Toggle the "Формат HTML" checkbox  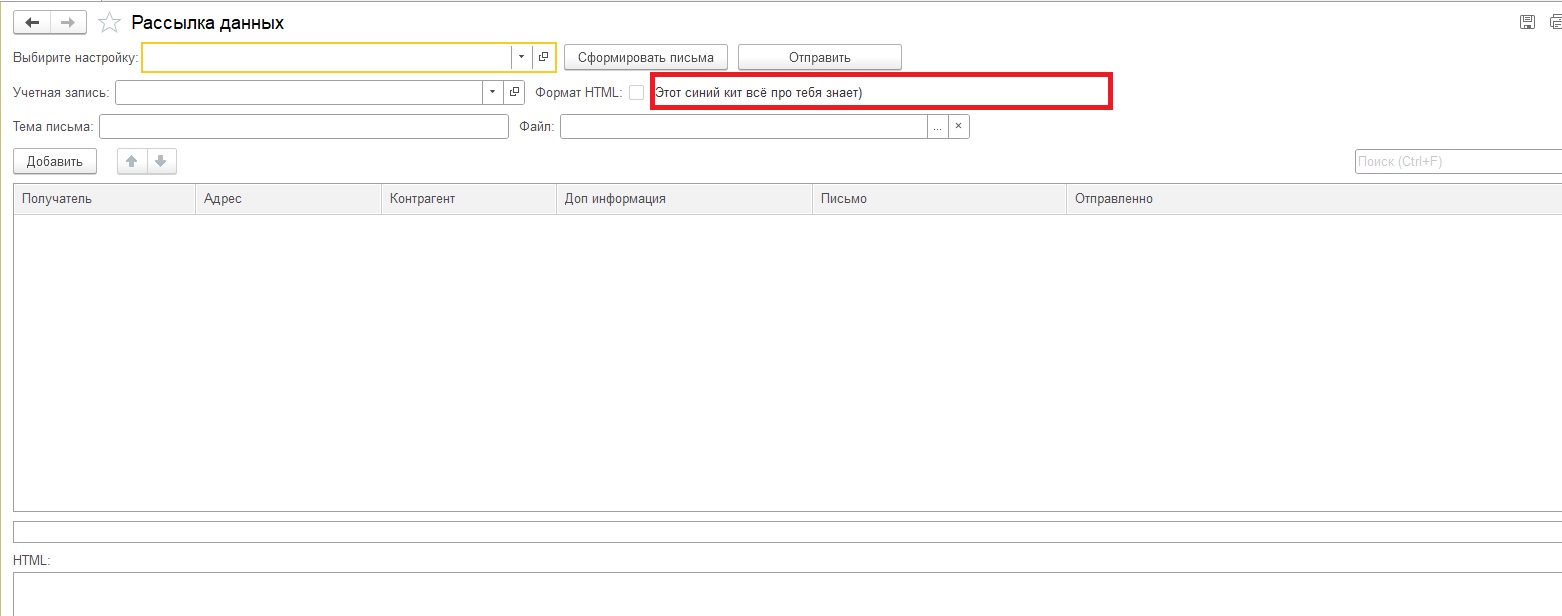click(636, 92)
